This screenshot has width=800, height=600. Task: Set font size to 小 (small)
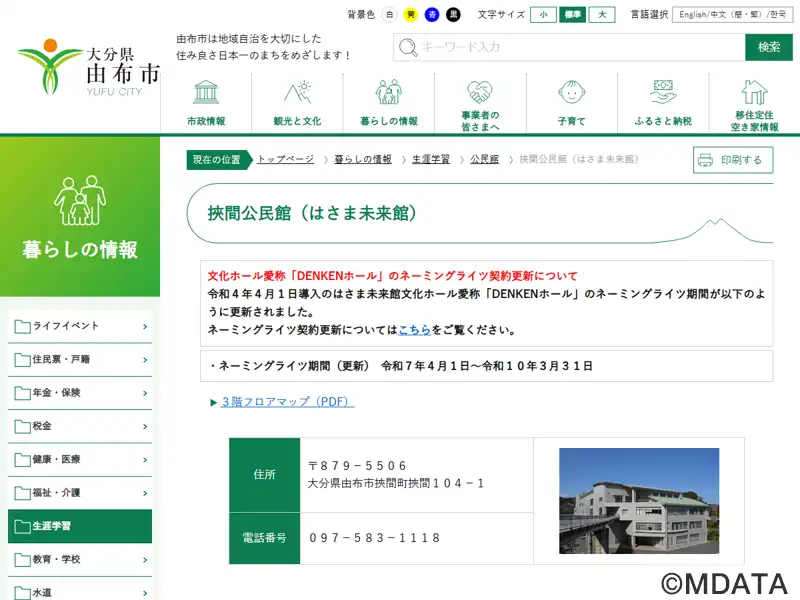[x=543, y=15]
